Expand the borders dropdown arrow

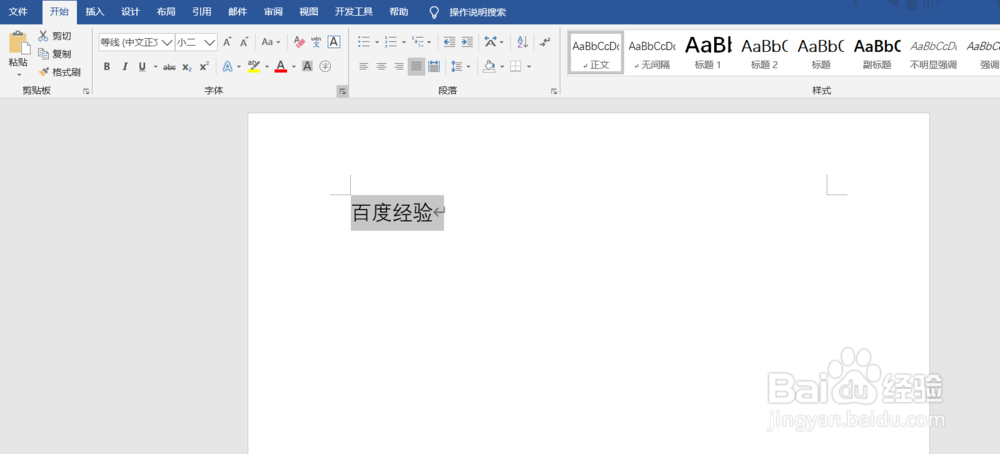pyautogui.click(x=529, y=66)
